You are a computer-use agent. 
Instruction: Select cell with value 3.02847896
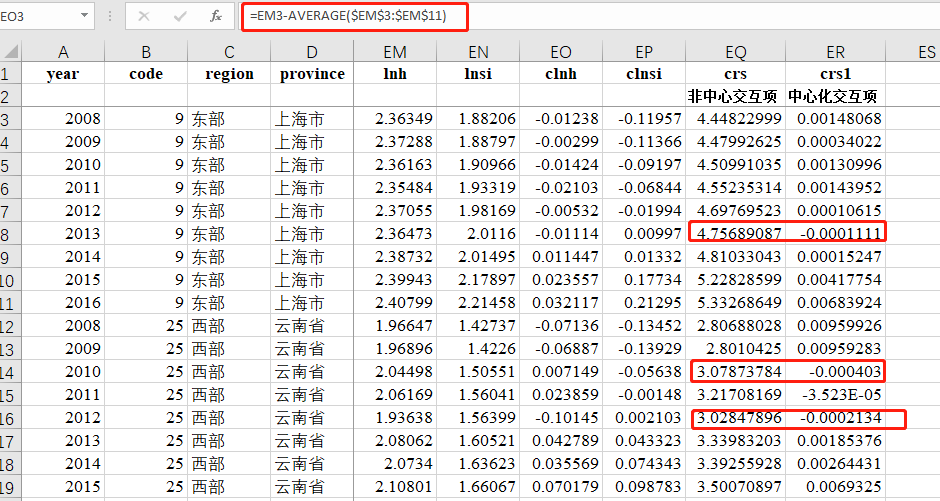[736, 418]
